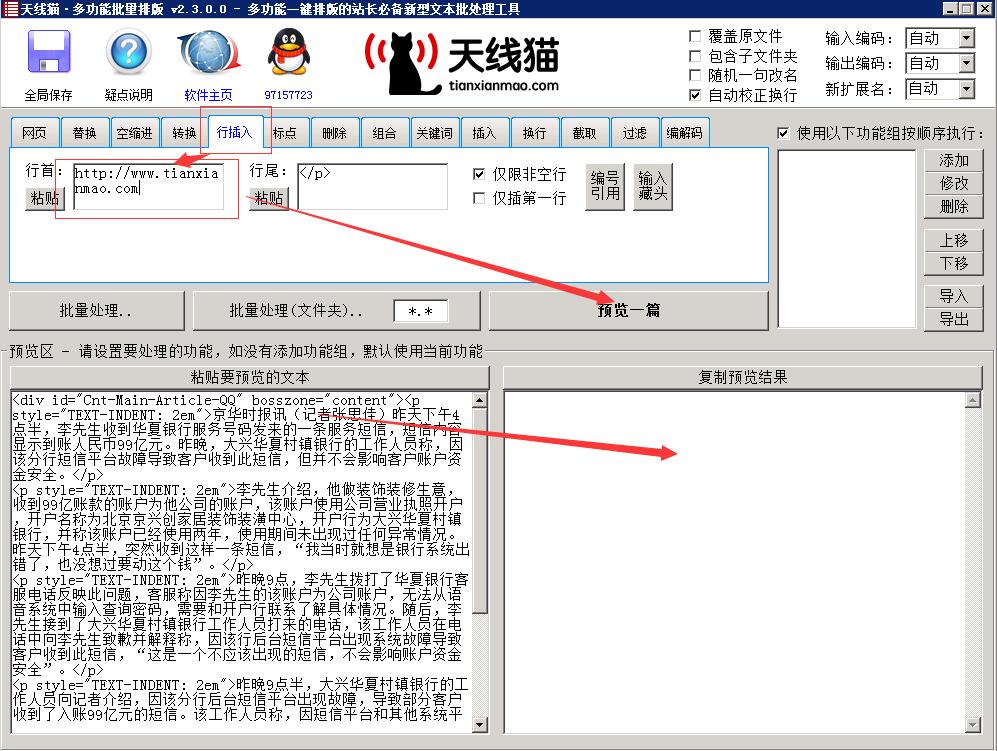Click inside the source preview text area
Screen dimensions: 997x751
pyautogui.click(x=242, y=562)
